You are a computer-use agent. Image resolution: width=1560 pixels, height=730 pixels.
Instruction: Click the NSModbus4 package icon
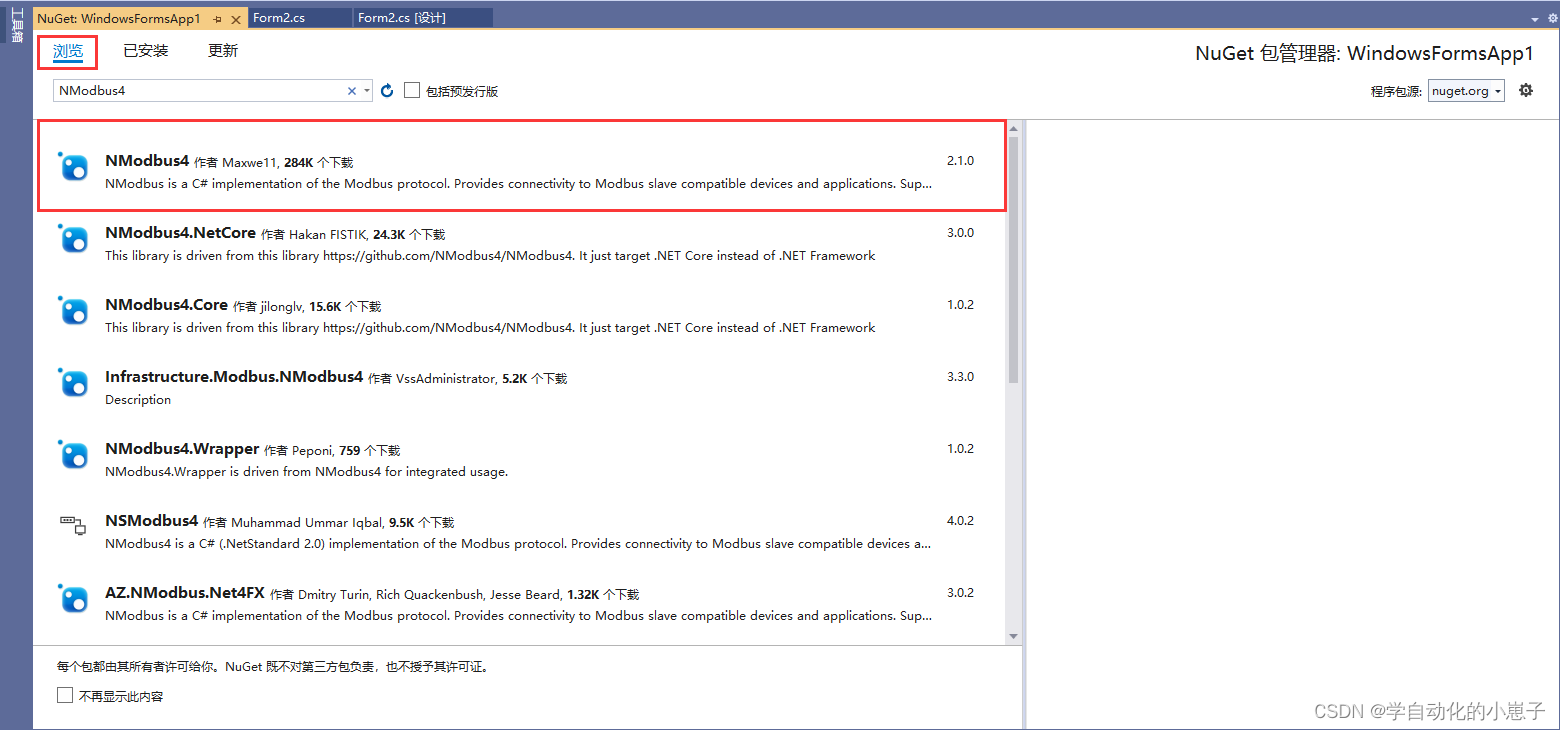[73, 525]
